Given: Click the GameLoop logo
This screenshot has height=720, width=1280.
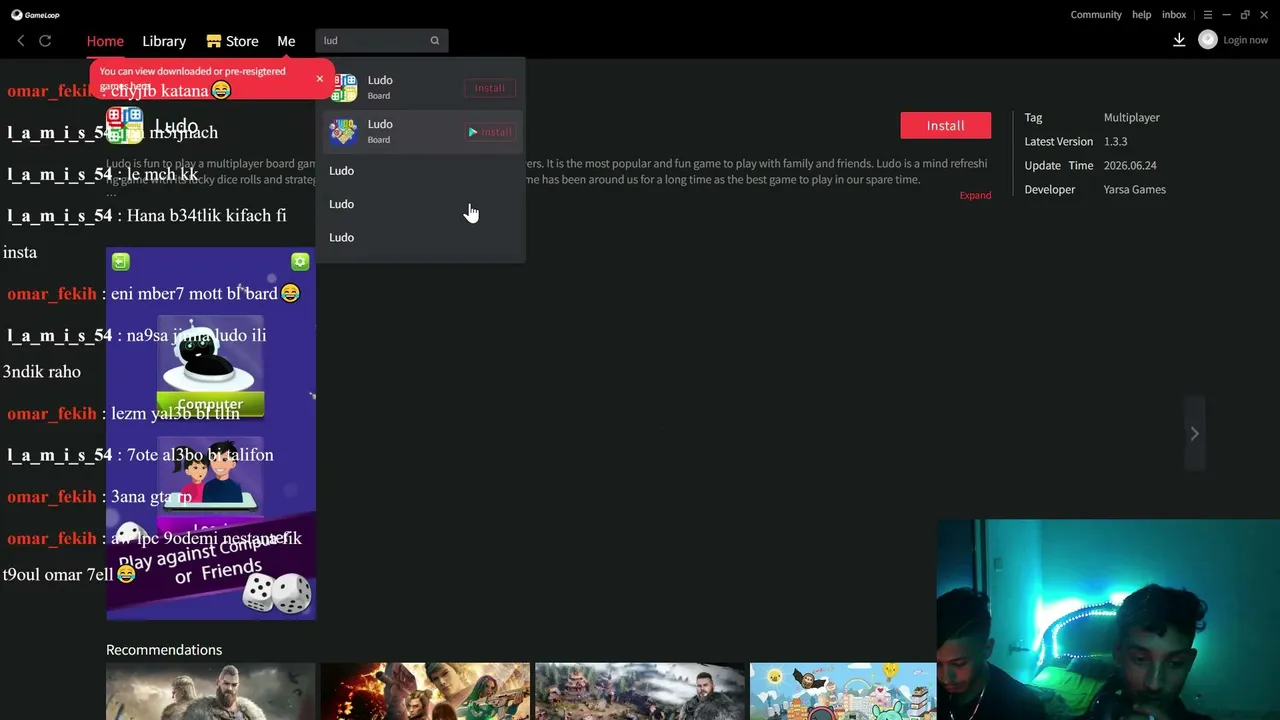Looking at the screenshot, I should tap(36, 15).
